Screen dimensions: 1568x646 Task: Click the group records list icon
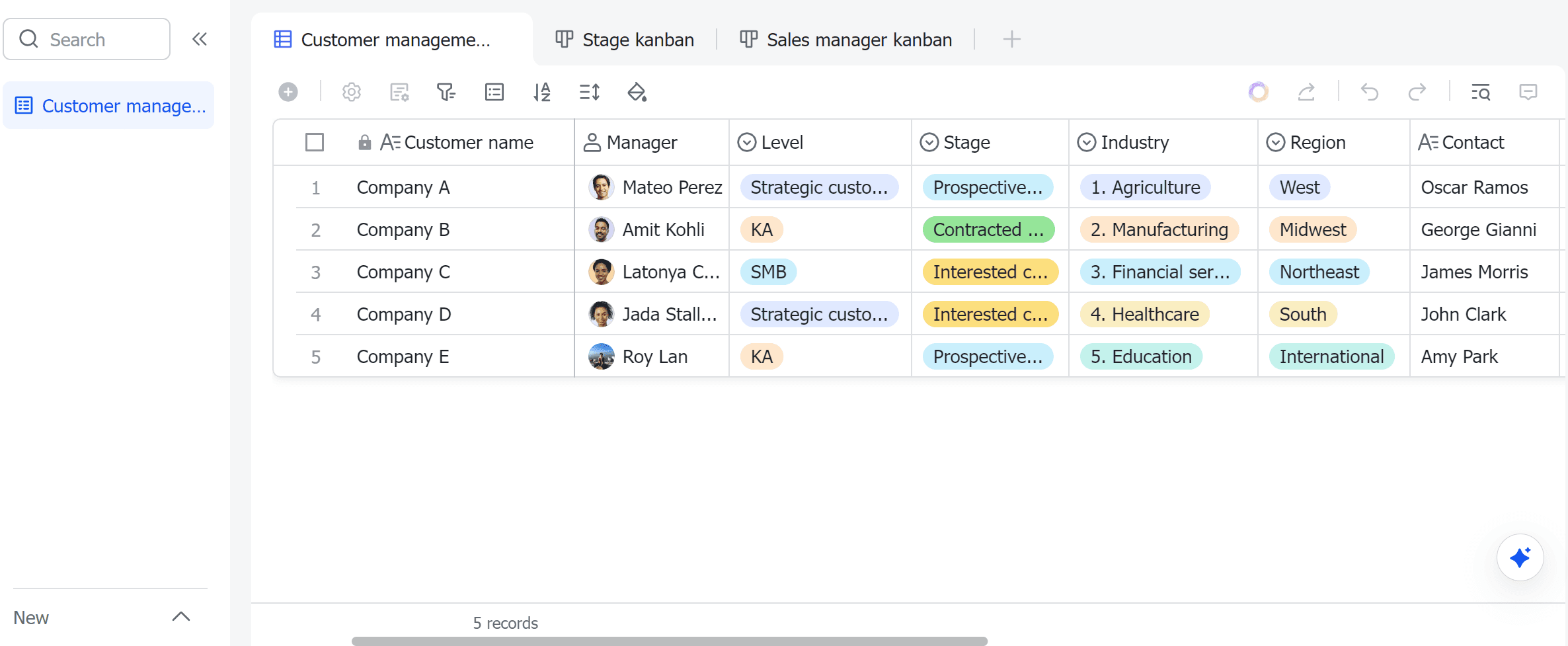tap(494, 92)
